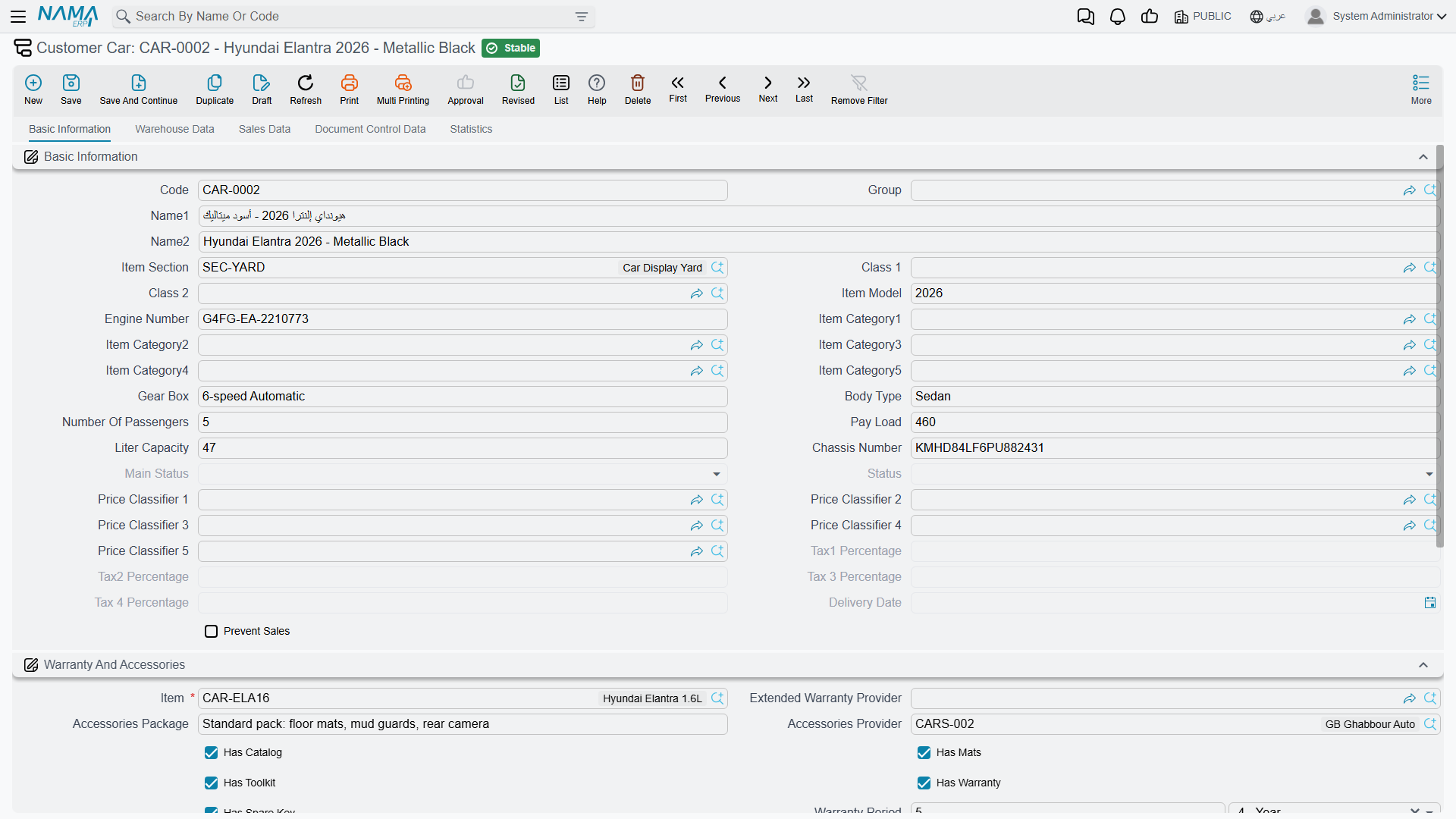The width and height of the screenshot is (1456, 819).
Task: Open the chat messages icon
Action: click(1086, 17)
